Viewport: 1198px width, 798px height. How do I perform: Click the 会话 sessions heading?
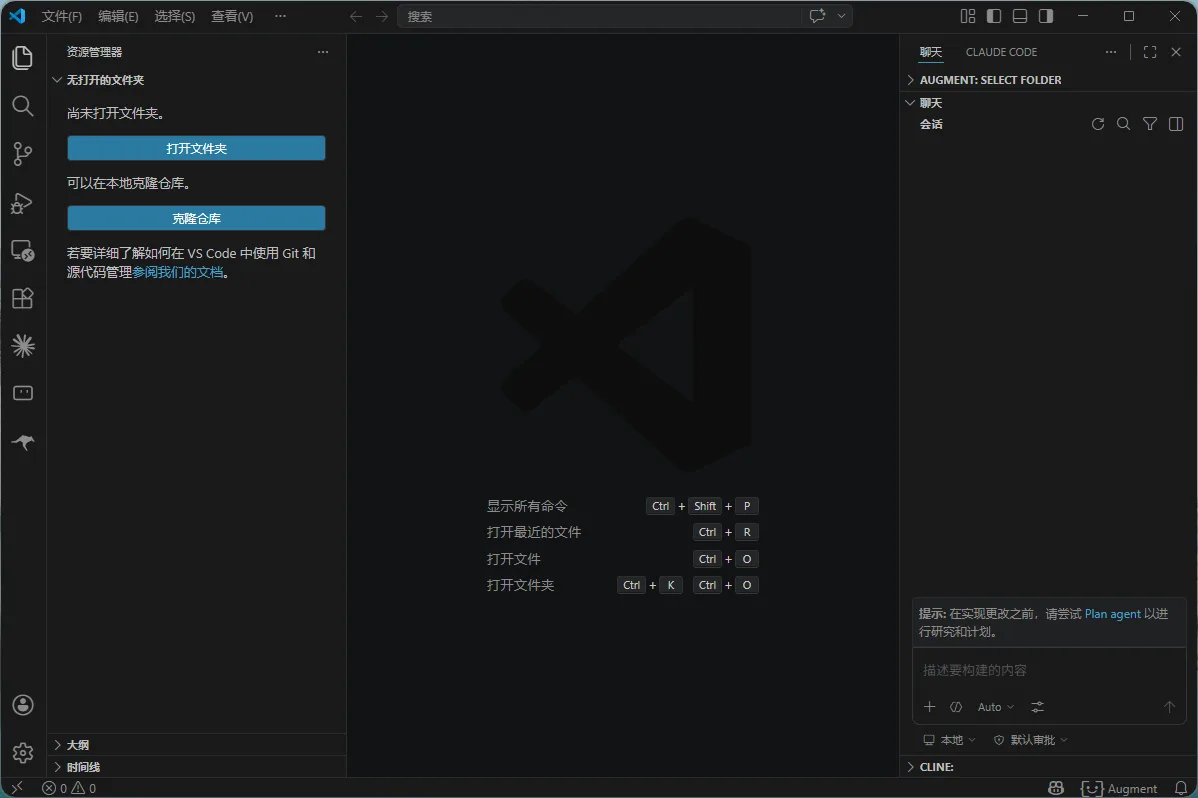coord(931,124)
